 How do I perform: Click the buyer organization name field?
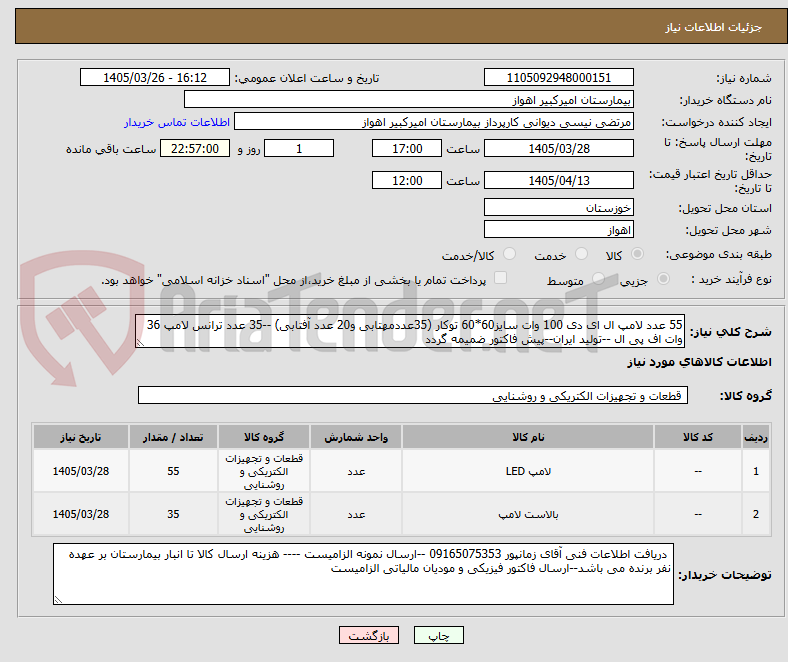point(409,100)
